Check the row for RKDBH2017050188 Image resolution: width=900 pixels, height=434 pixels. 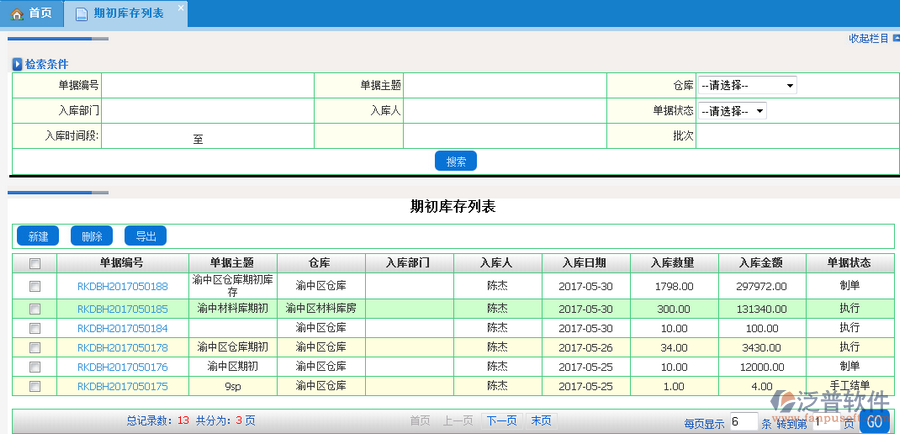click(35, 286)
